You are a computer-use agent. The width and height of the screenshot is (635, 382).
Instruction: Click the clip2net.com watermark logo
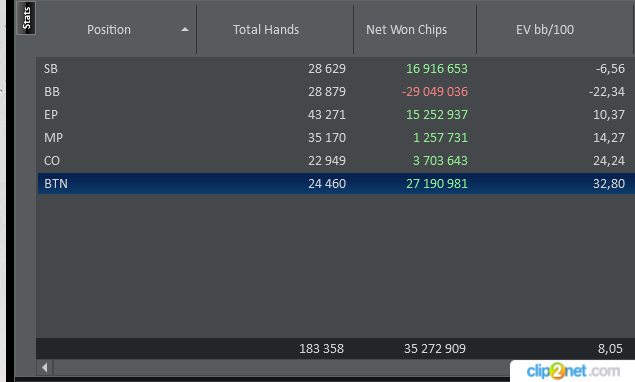pos(573,371)
